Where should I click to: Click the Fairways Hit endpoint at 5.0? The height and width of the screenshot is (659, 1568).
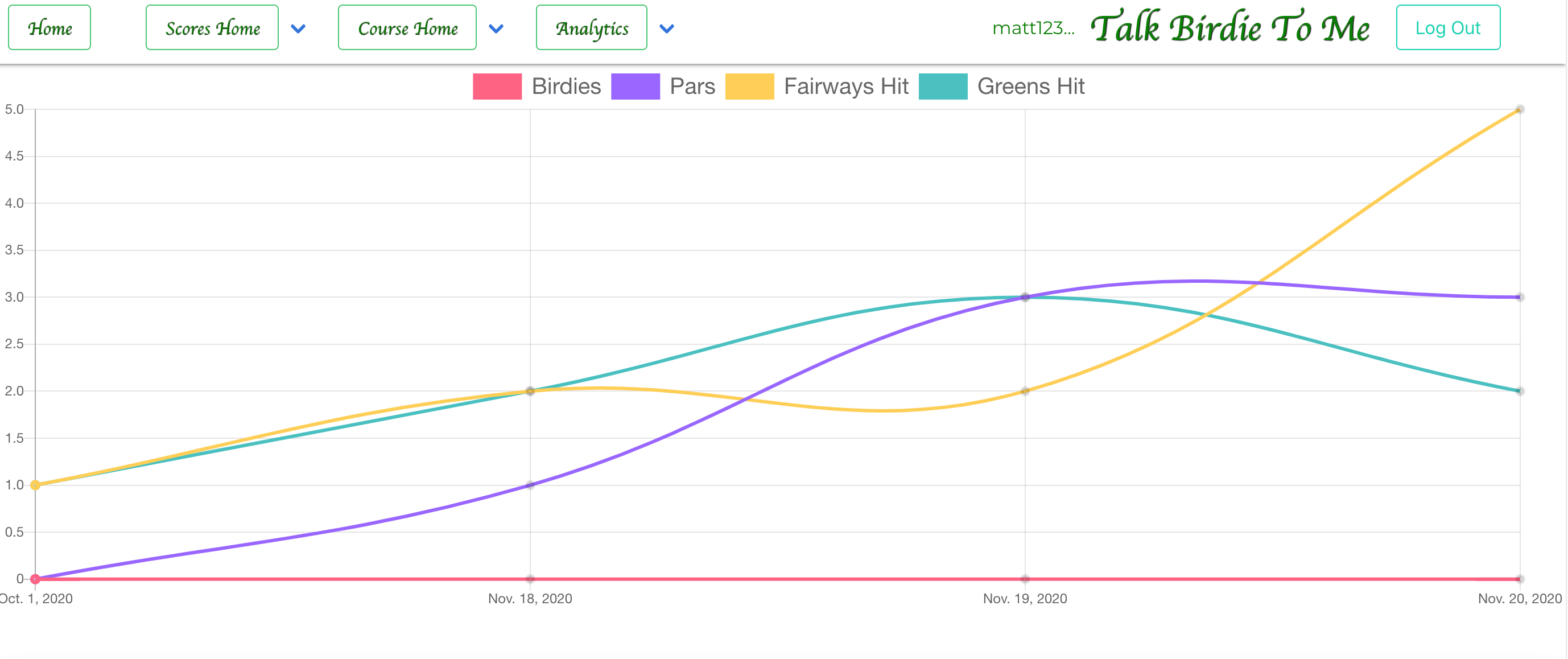tap(1521, 110)
